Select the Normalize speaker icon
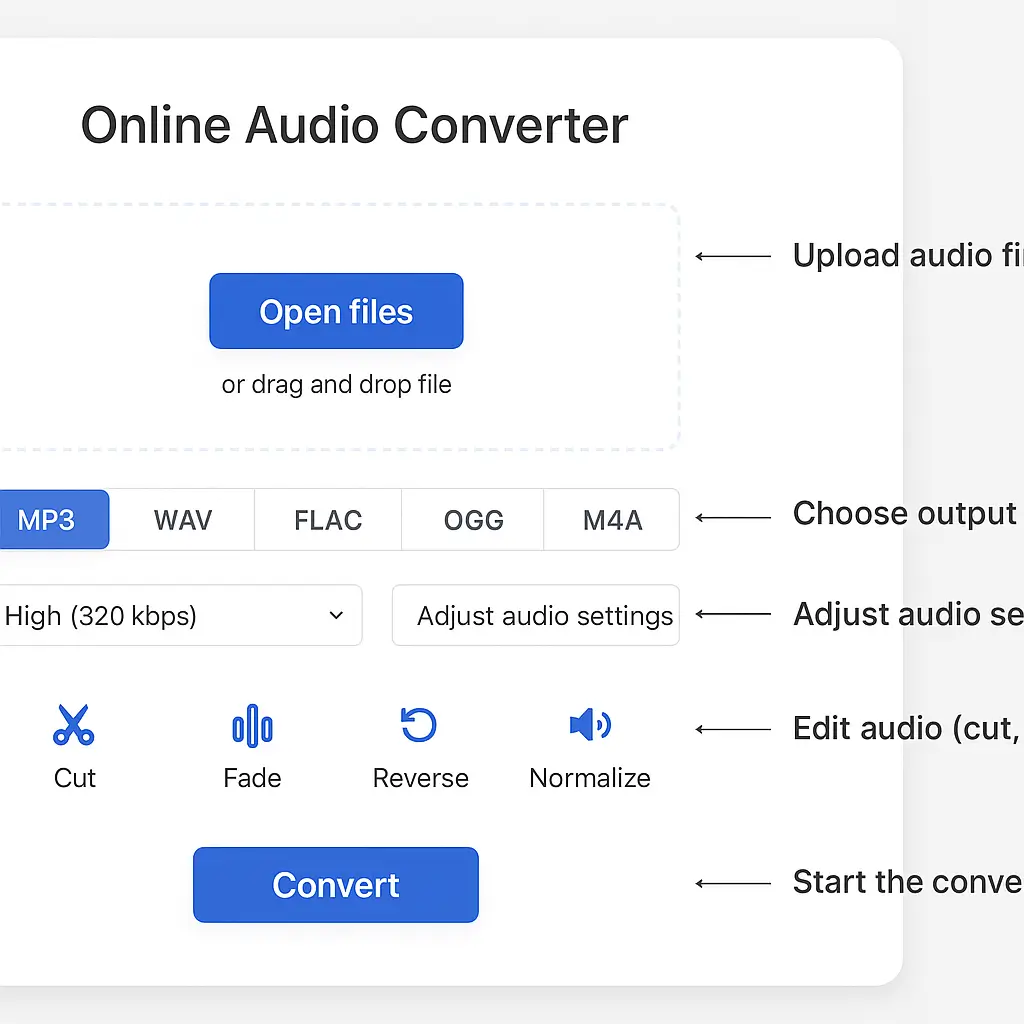Viewport: 1024px width, 1024px height. coord(589,724)
